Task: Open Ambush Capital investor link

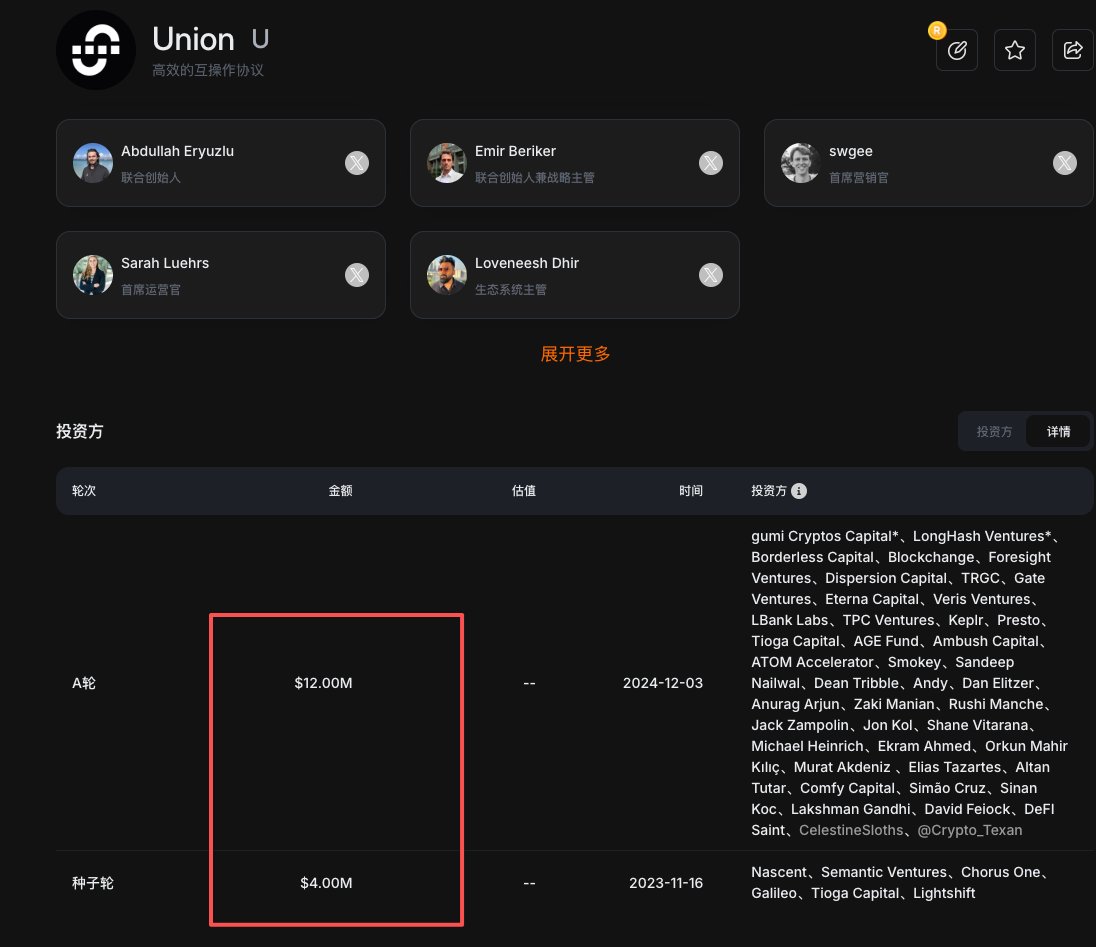Action: (986, 641)
